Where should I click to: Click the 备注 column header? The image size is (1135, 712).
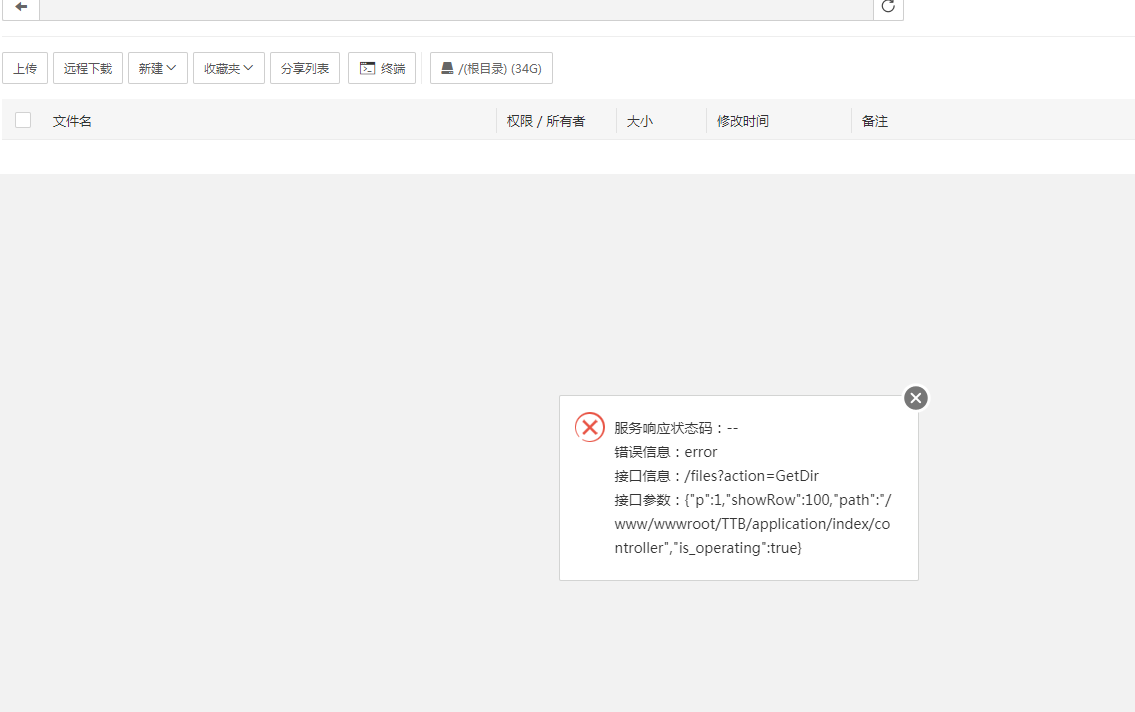[875, 121]
